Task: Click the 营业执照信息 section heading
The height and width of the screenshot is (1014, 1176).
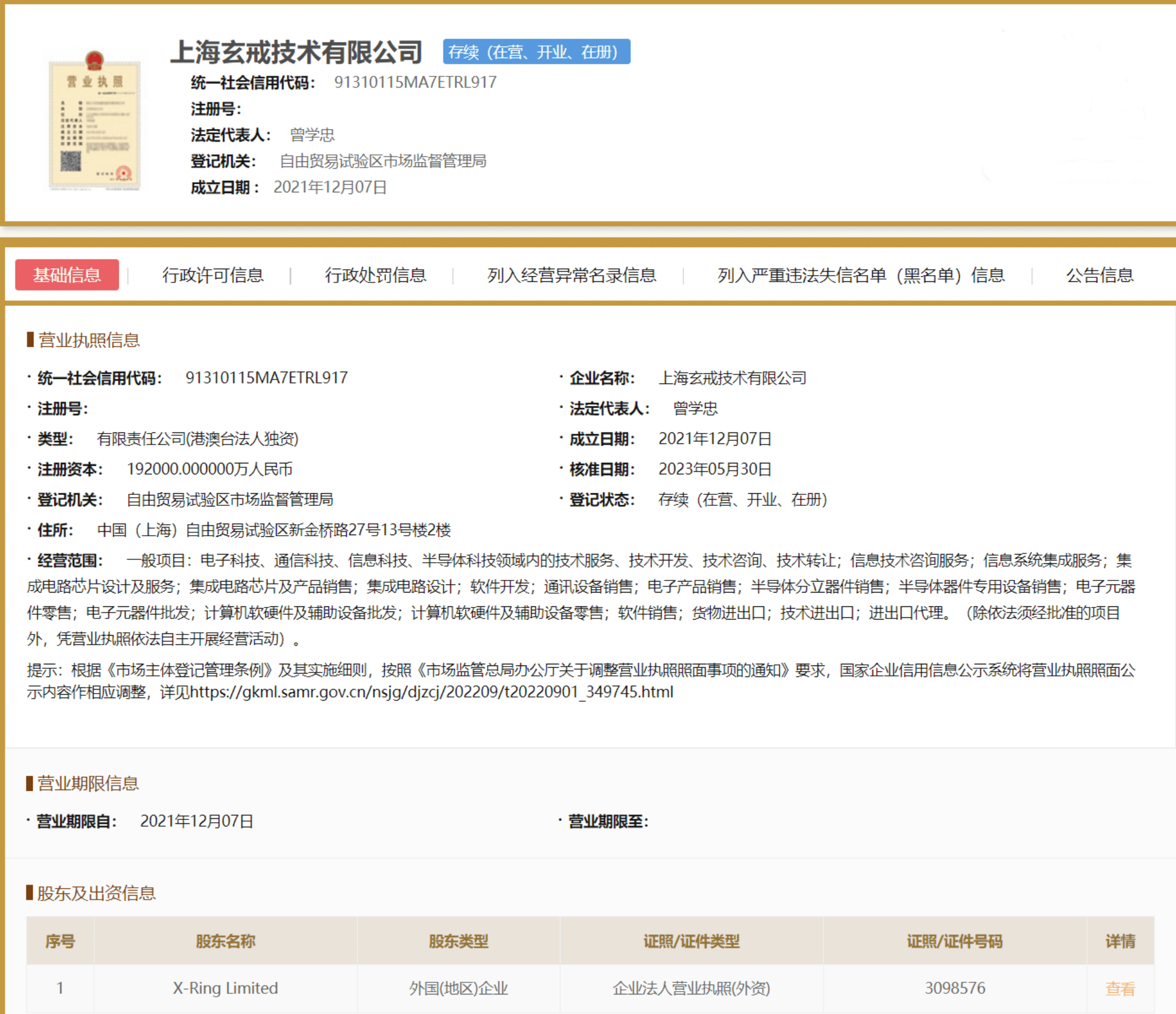Action: pos(89,340)
